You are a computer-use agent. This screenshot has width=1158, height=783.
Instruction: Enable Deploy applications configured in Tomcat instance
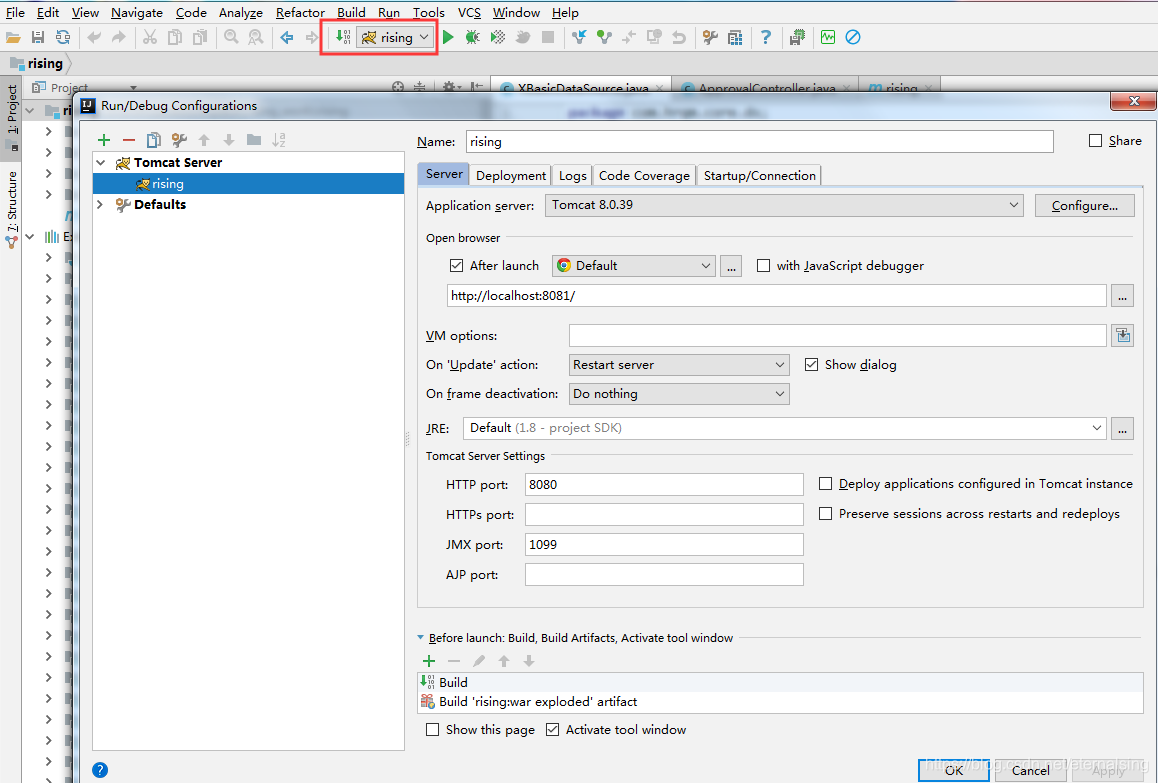(826, 484)
